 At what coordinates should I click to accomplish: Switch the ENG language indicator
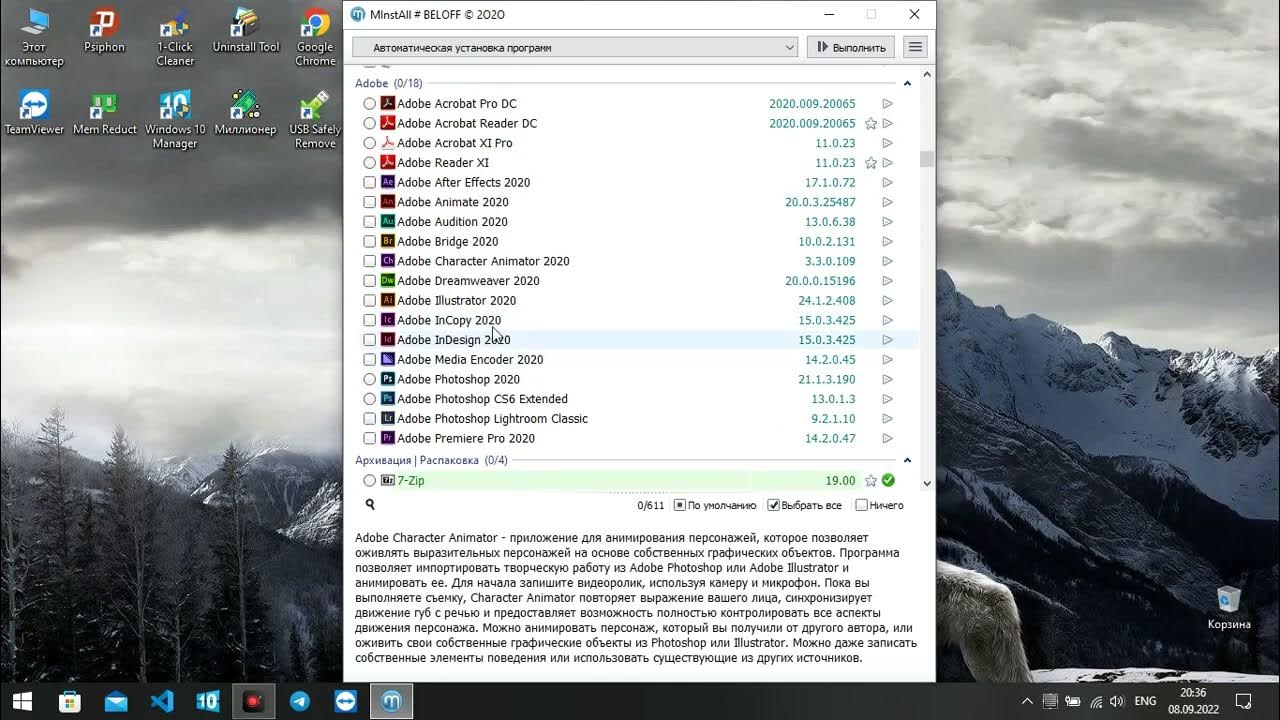click(x=1146, y=701)
